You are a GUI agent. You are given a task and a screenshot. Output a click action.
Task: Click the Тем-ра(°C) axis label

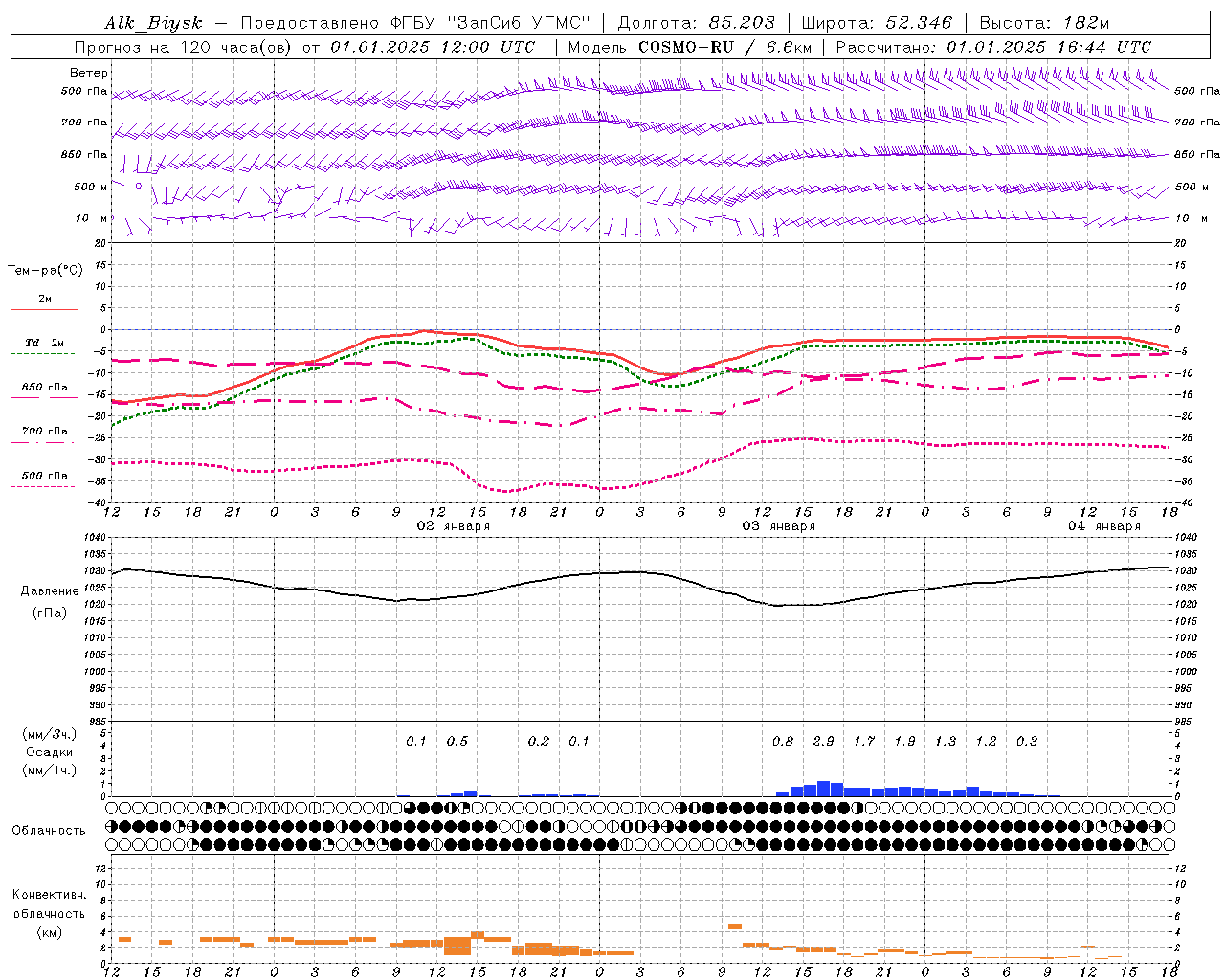[x=45, y=271]
